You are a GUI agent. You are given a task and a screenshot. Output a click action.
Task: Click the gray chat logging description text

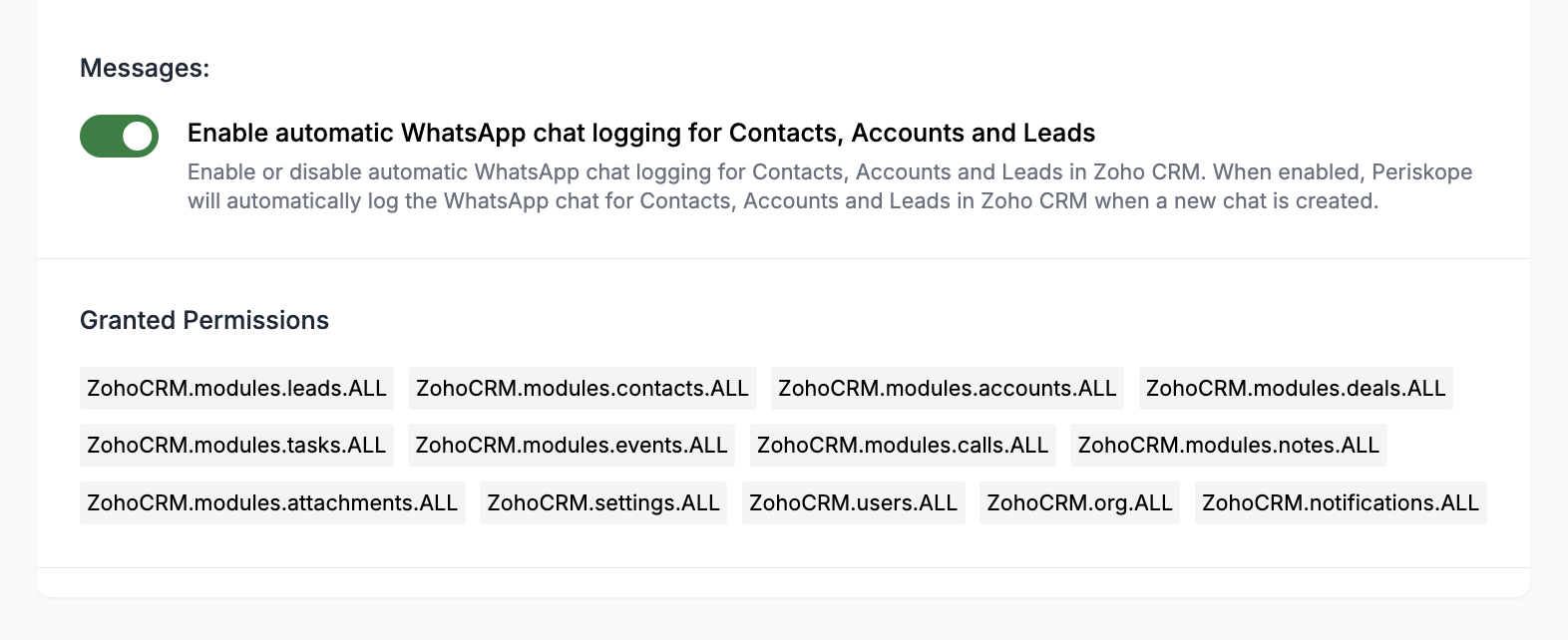(830, 186)
